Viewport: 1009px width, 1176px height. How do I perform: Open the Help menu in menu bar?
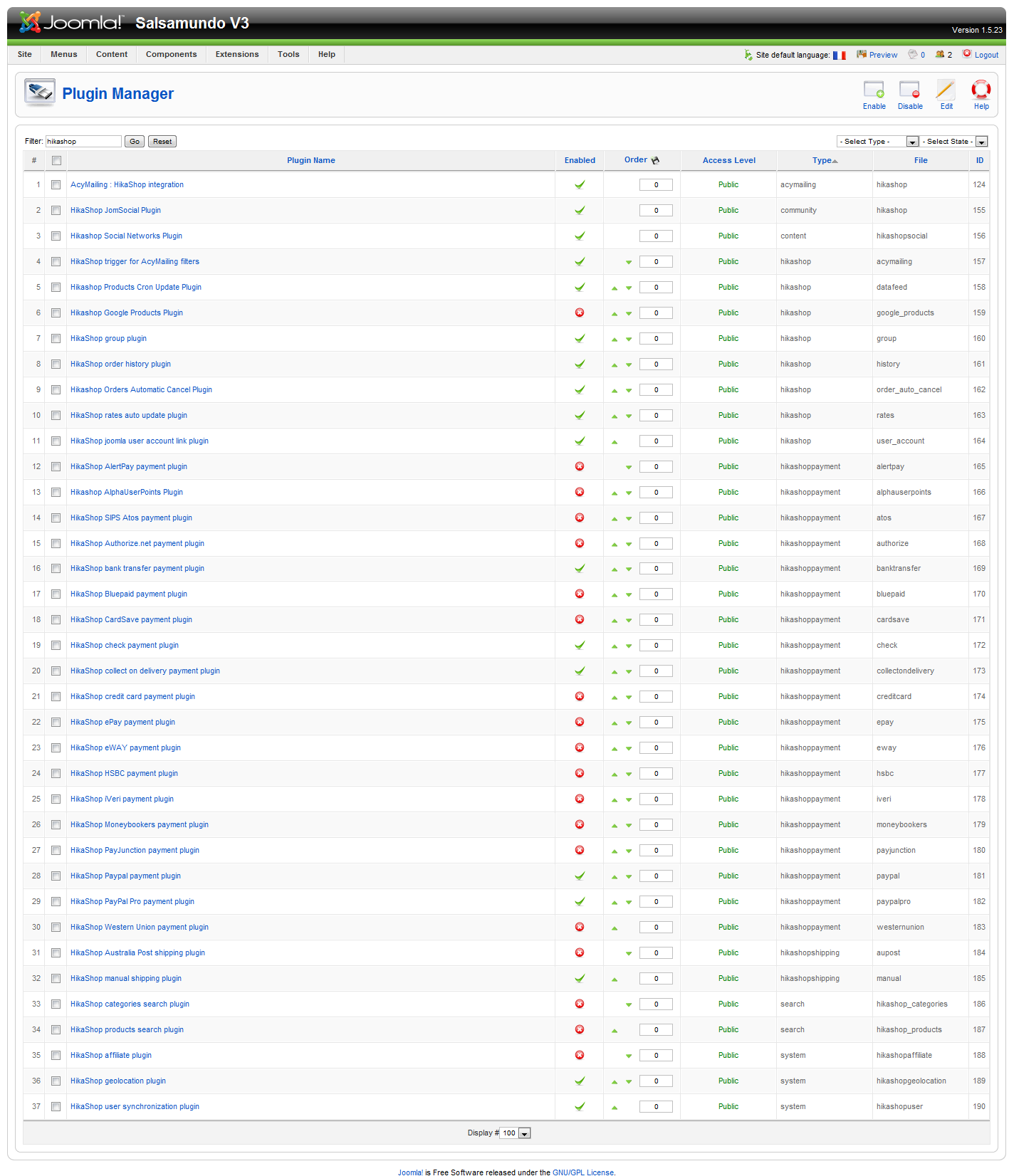327,54
